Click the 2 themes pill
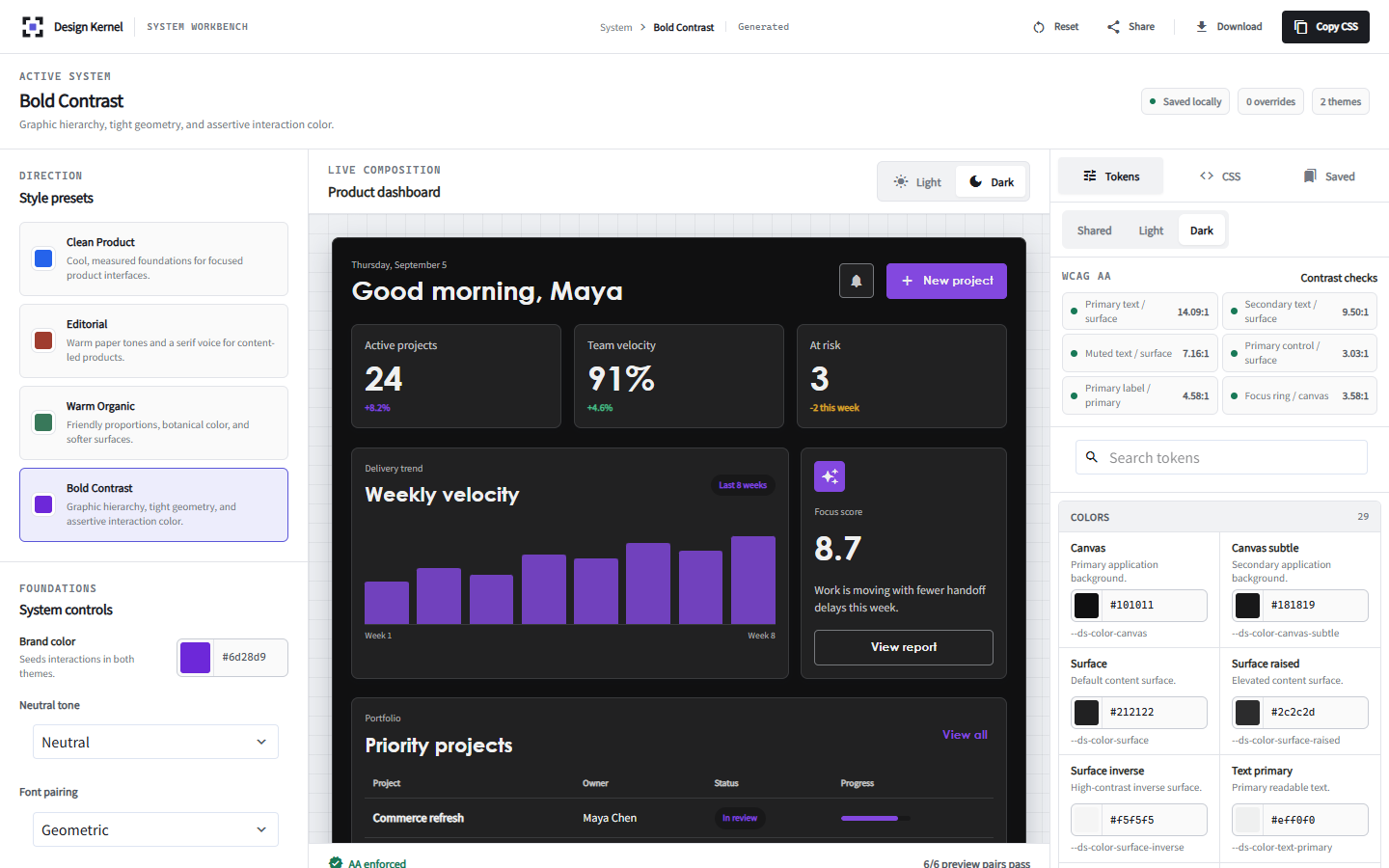 pos(1341,101)
